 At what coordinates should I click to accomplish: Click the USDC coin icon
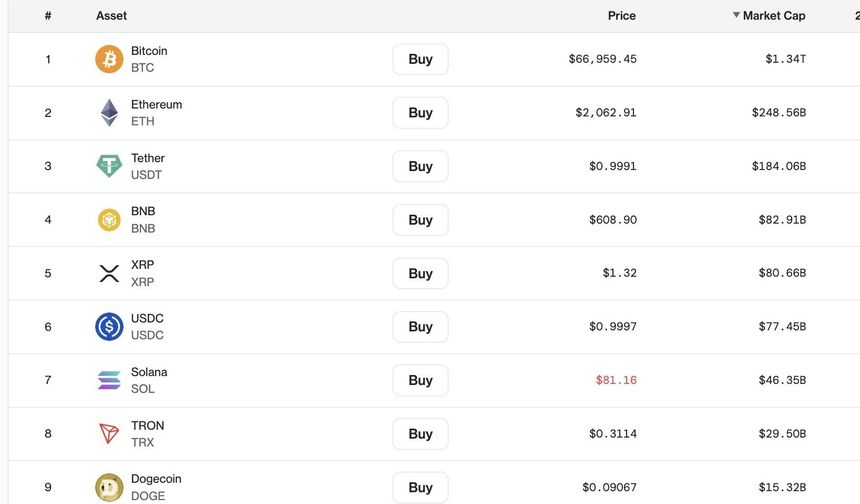[109, 327]
